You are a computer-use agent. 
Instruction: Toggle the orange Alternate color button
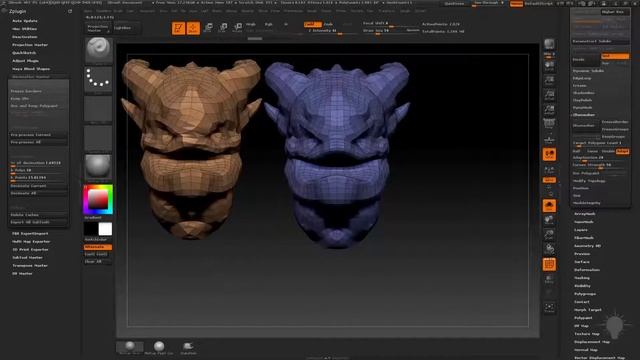click(x=98, y=247)
